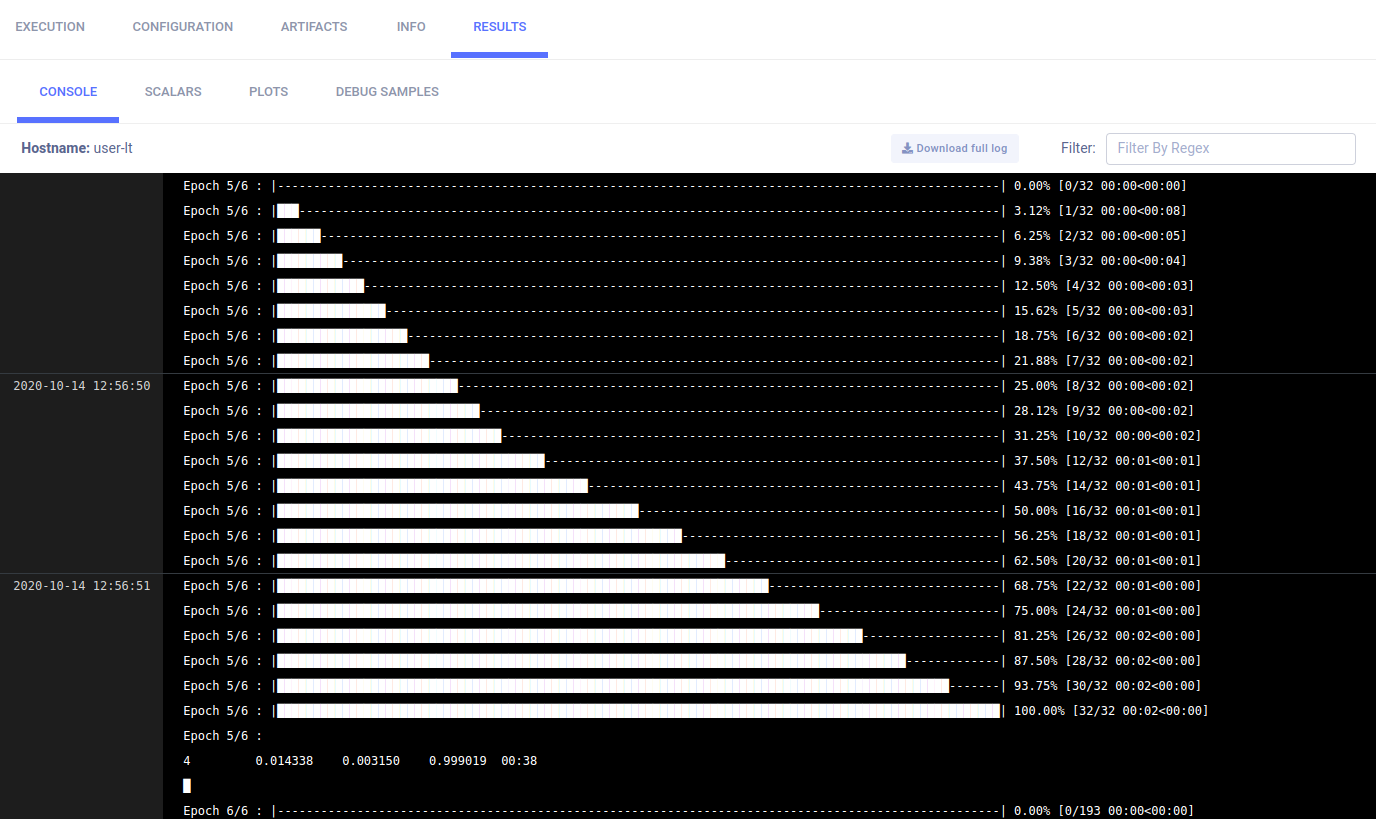Click the 12:56:50 timestamp
Viewport: 1376px width, 819px height.
(x=82, y=386)
